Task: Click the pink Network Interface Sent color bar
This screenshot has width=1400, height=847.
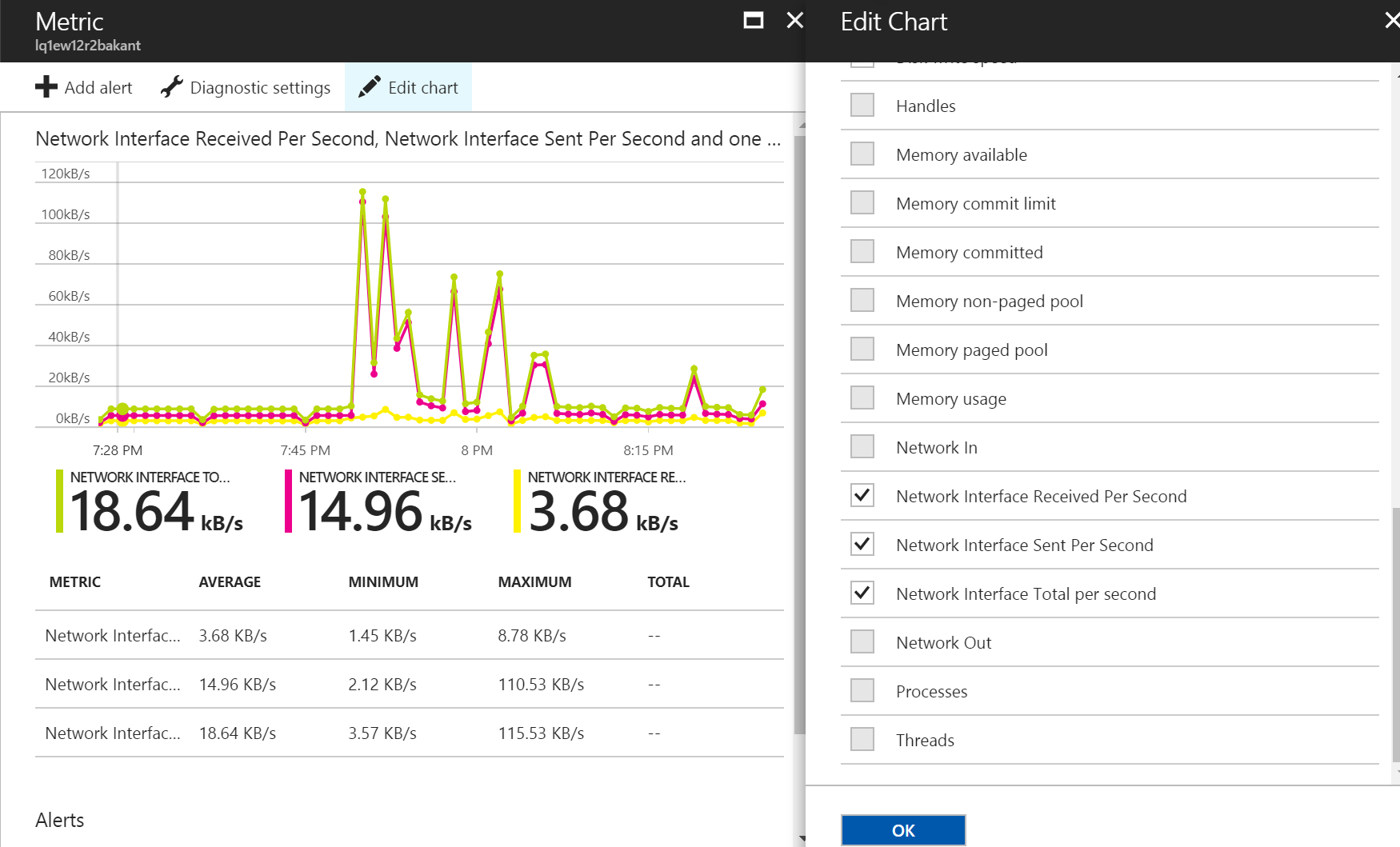Action: click(x=288, y=501)
